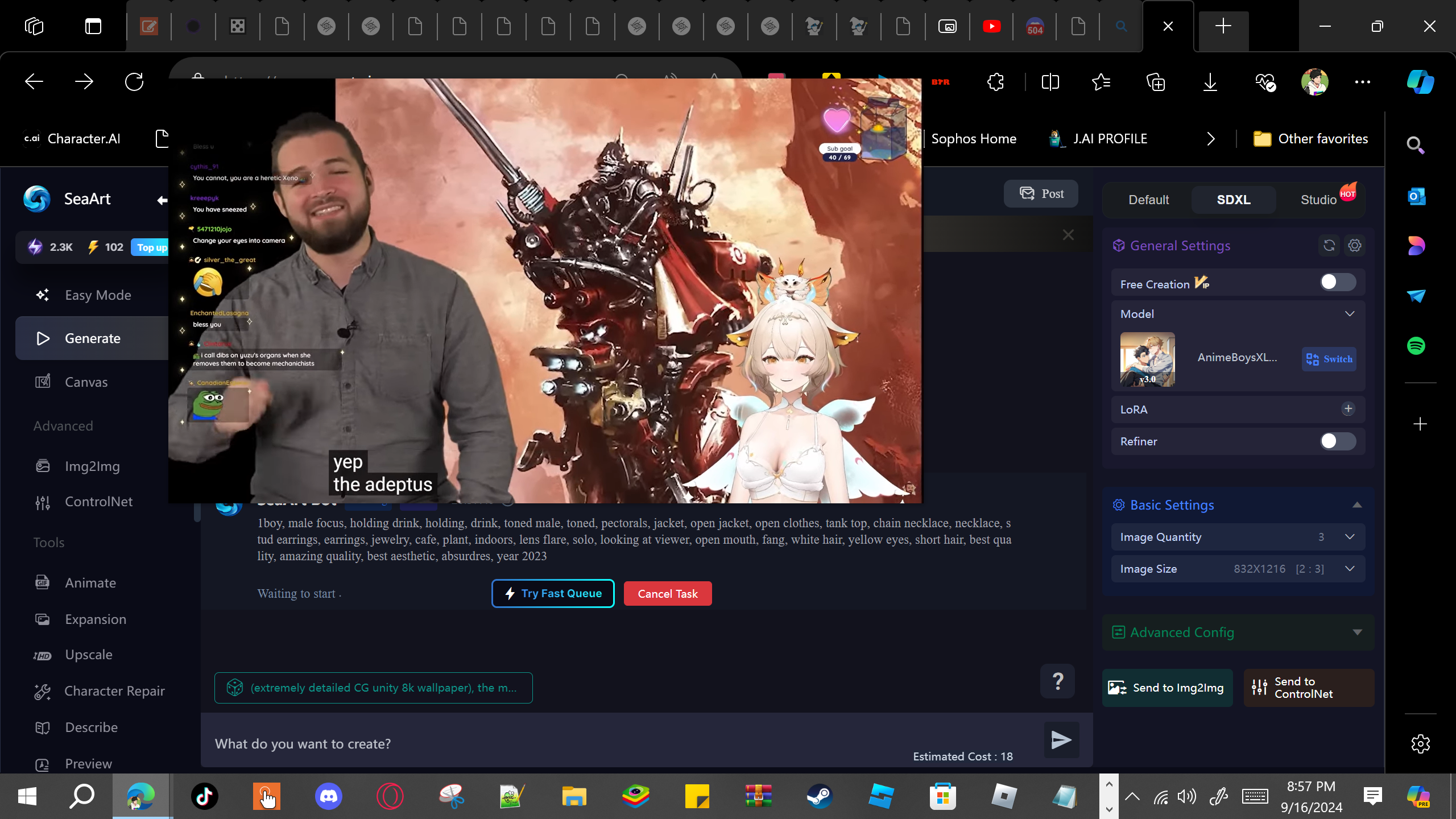Viewport: 1456px width, 819px height.
Task: Click the Post button
Action: pos(1041,193)
